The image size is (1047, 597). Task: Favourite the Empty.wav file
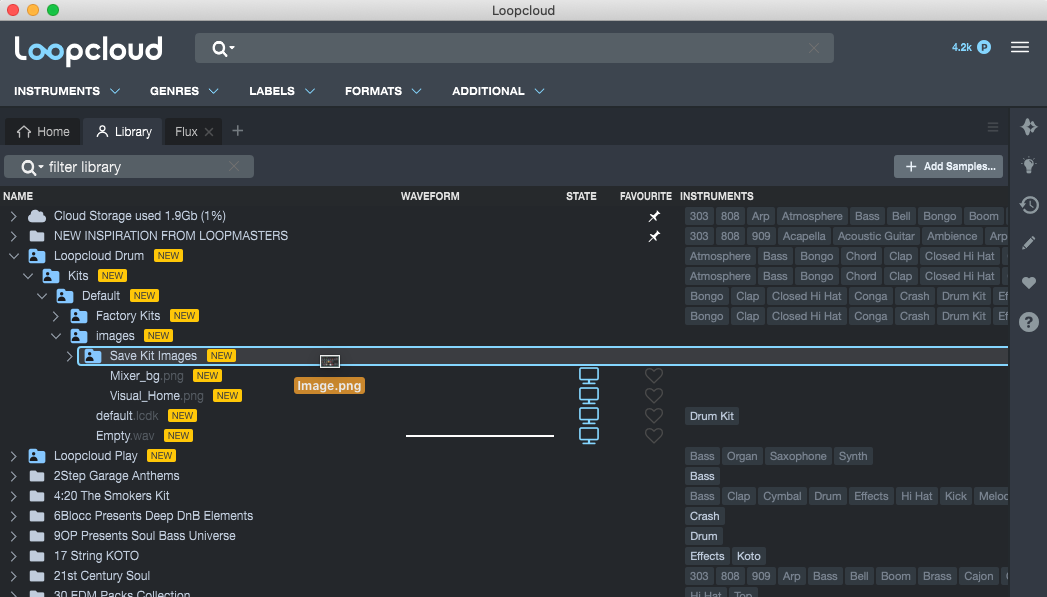point(654,436)
